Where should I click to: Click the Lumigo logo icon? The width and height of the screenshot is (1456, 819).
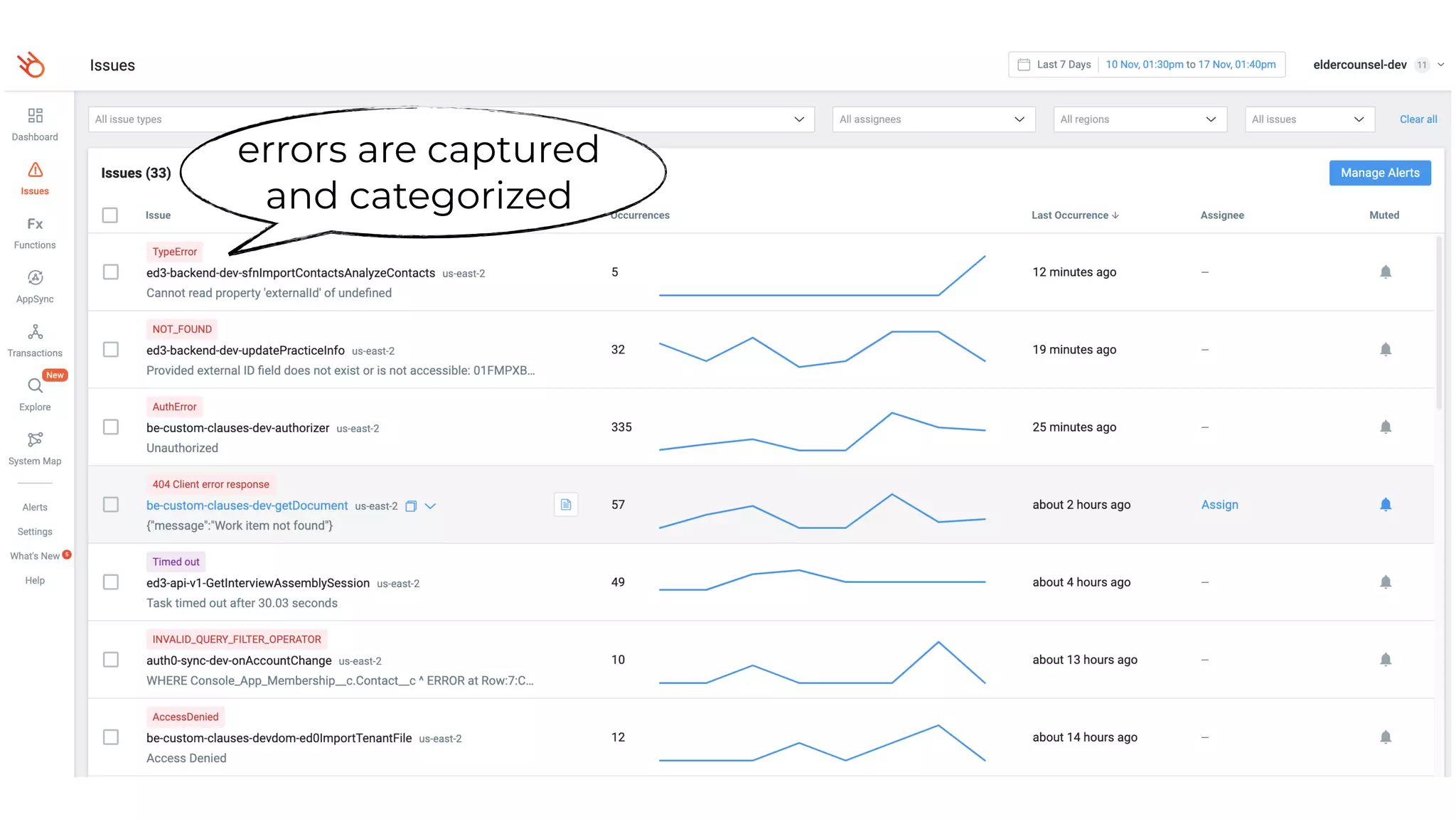point(31,65)
